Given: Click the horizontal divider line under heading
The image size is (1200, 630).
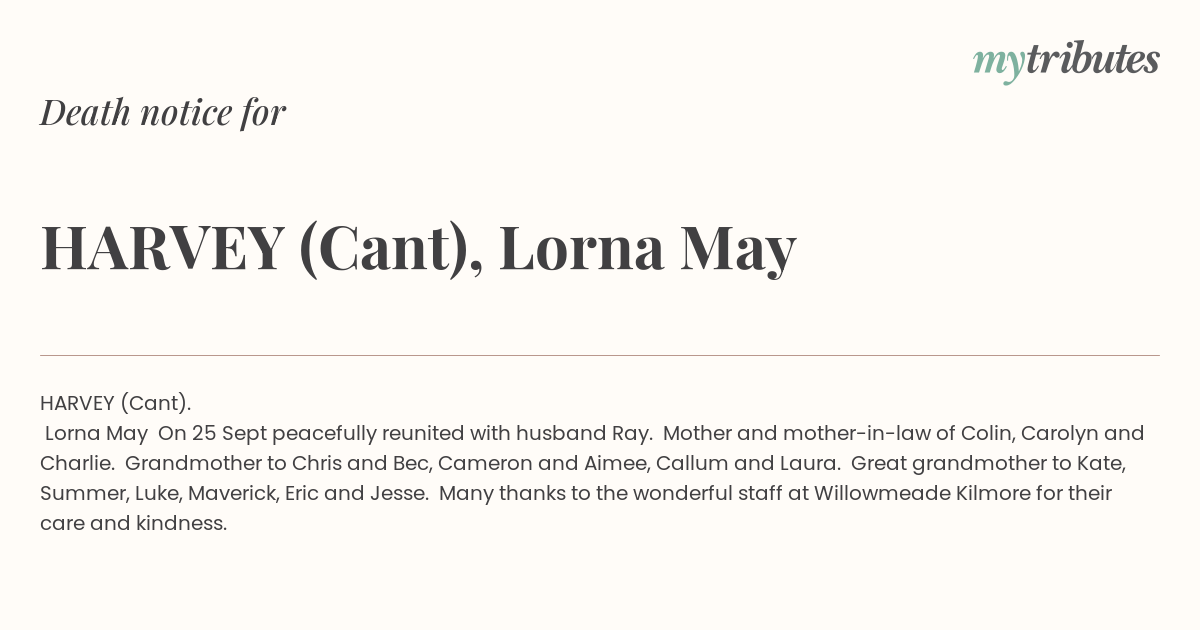Looking at the screenshot, I should coord(600,355).
